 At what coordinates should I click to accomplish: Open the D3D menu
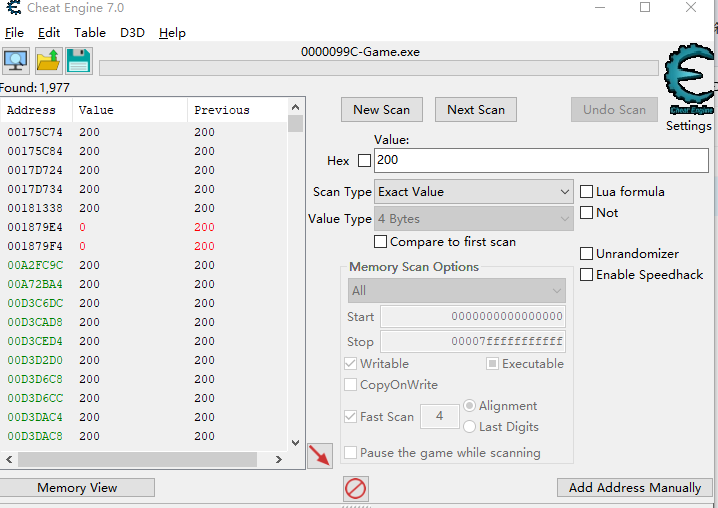pyautogui.click(x=132, y=33)
